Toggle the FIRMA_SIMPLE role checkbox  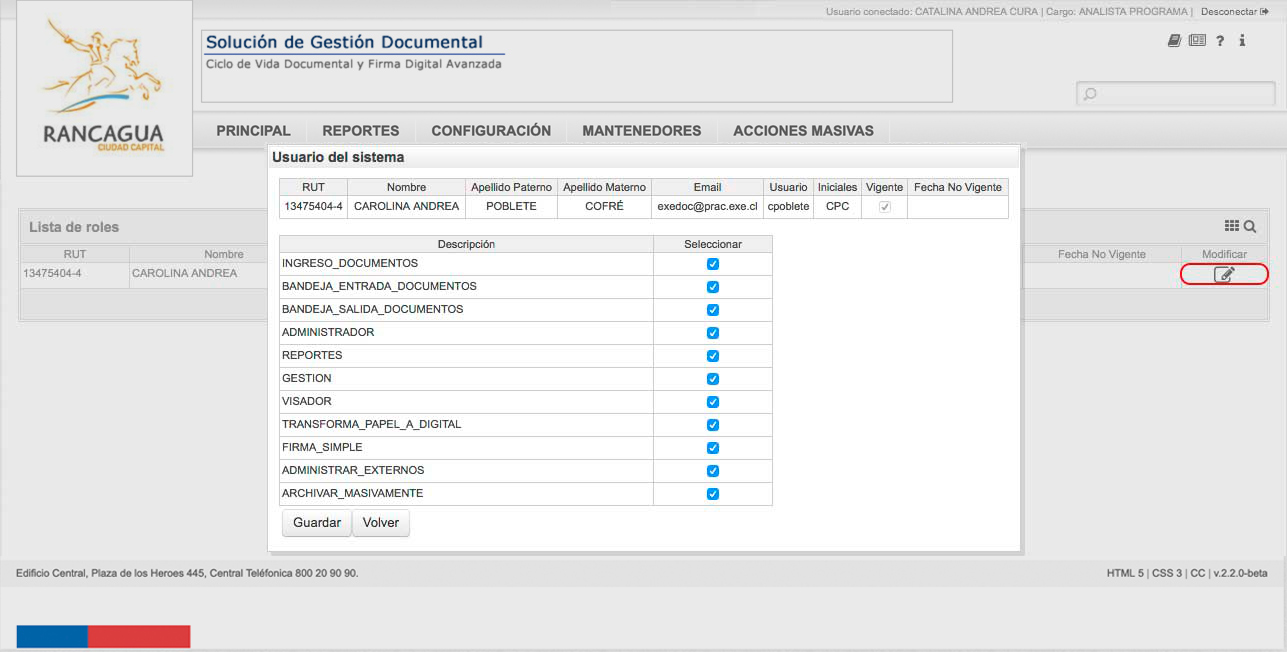pyautogui.click(x=713, y=448)
